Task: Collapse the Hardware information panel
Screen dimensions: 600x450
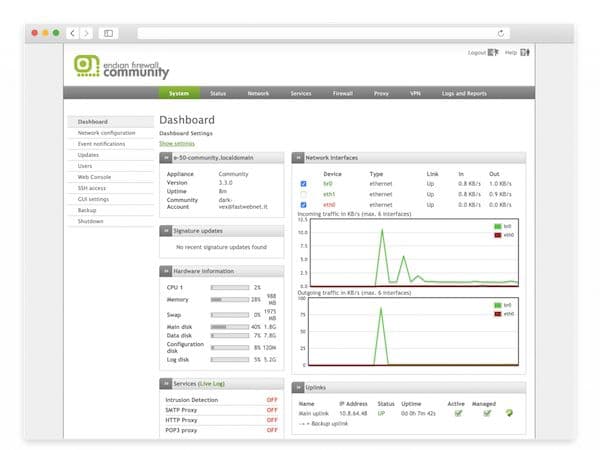Action: 166,271
